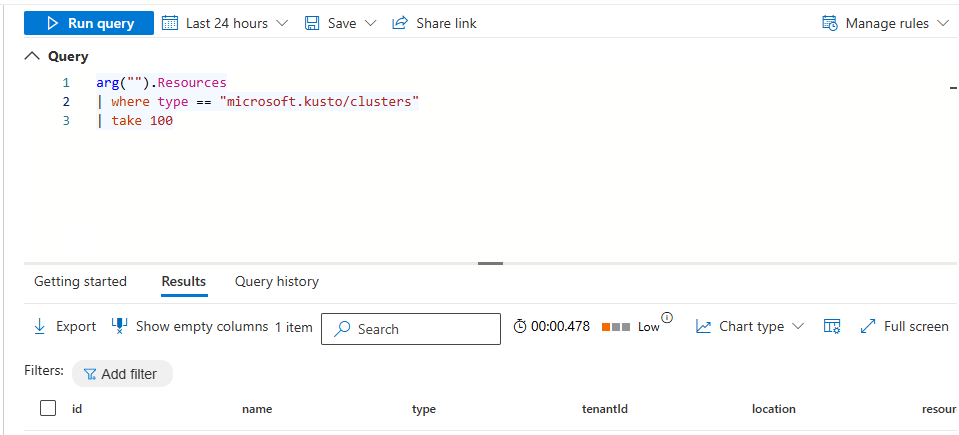Open the Chart type selector
The image size is (959, 435).
tap(749, 326)
